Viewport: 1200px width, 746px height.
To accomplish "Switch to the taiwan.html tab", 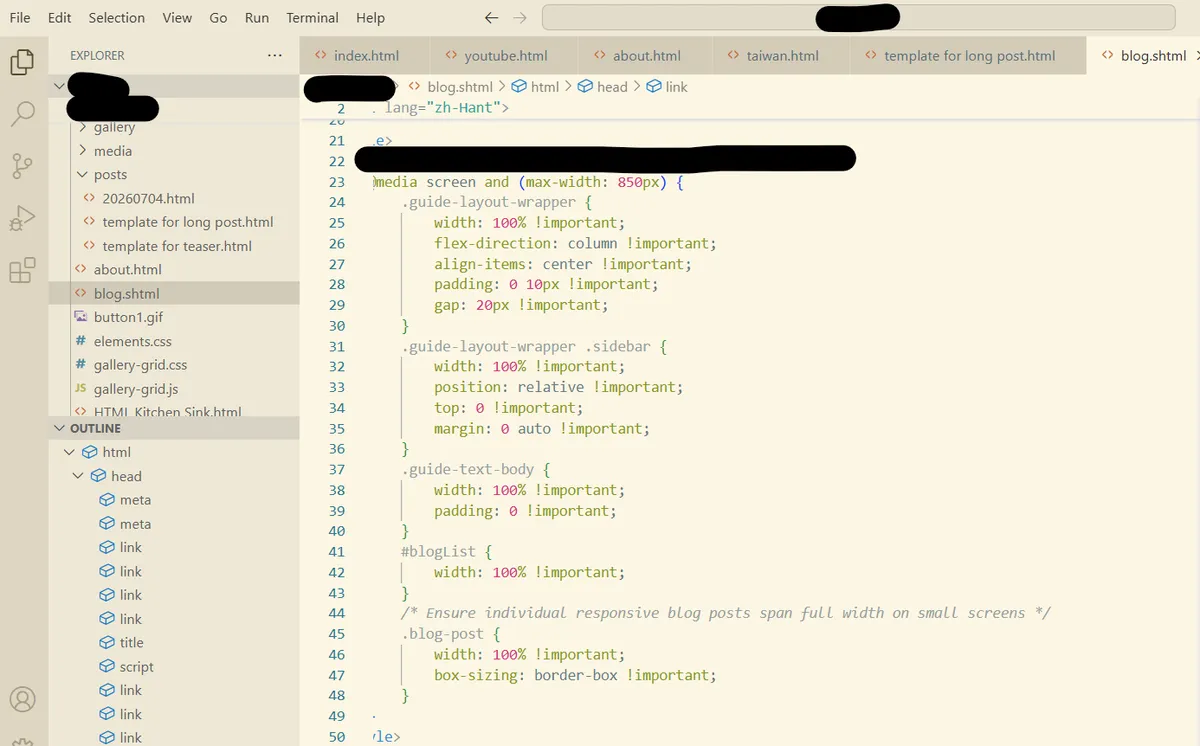I will [x=782, y=56].
